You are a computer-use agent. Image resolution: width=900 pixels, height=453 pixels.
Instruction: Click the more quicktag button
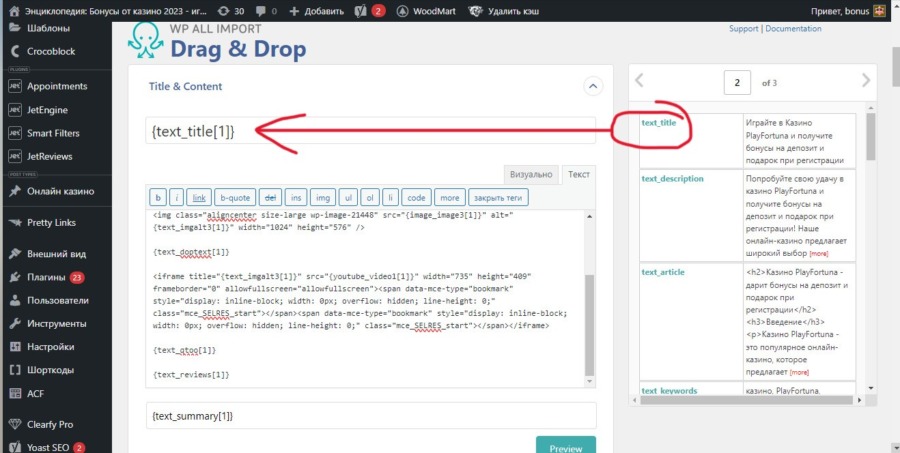pos(449,198)
